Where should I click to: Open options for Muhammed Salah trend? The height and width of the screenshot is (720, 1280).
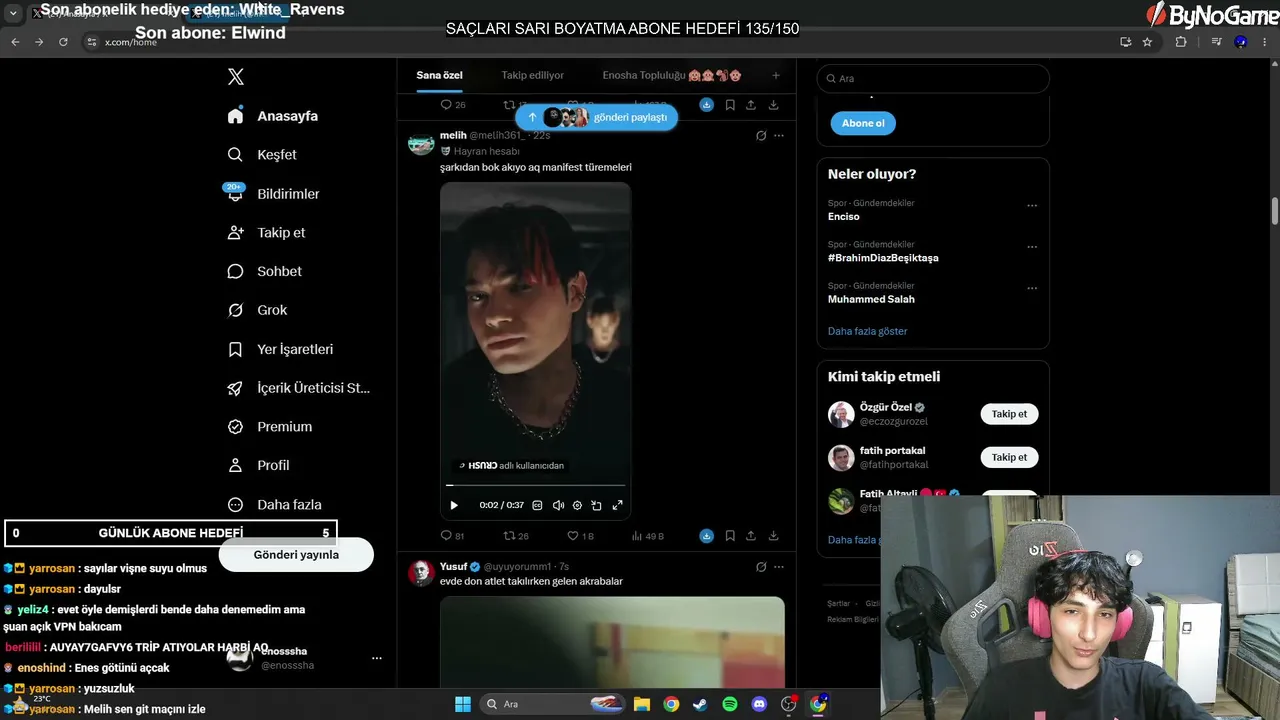1032,288
